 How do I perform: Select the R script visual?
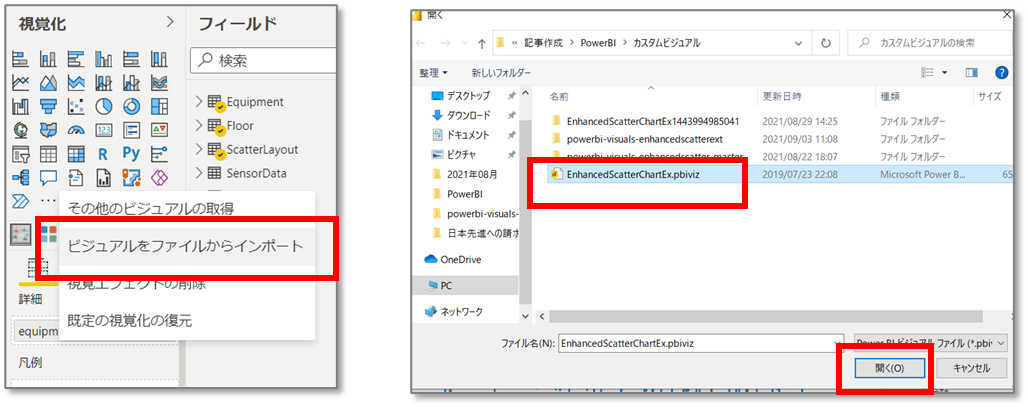pyautogui.click(x=104, y=153)
